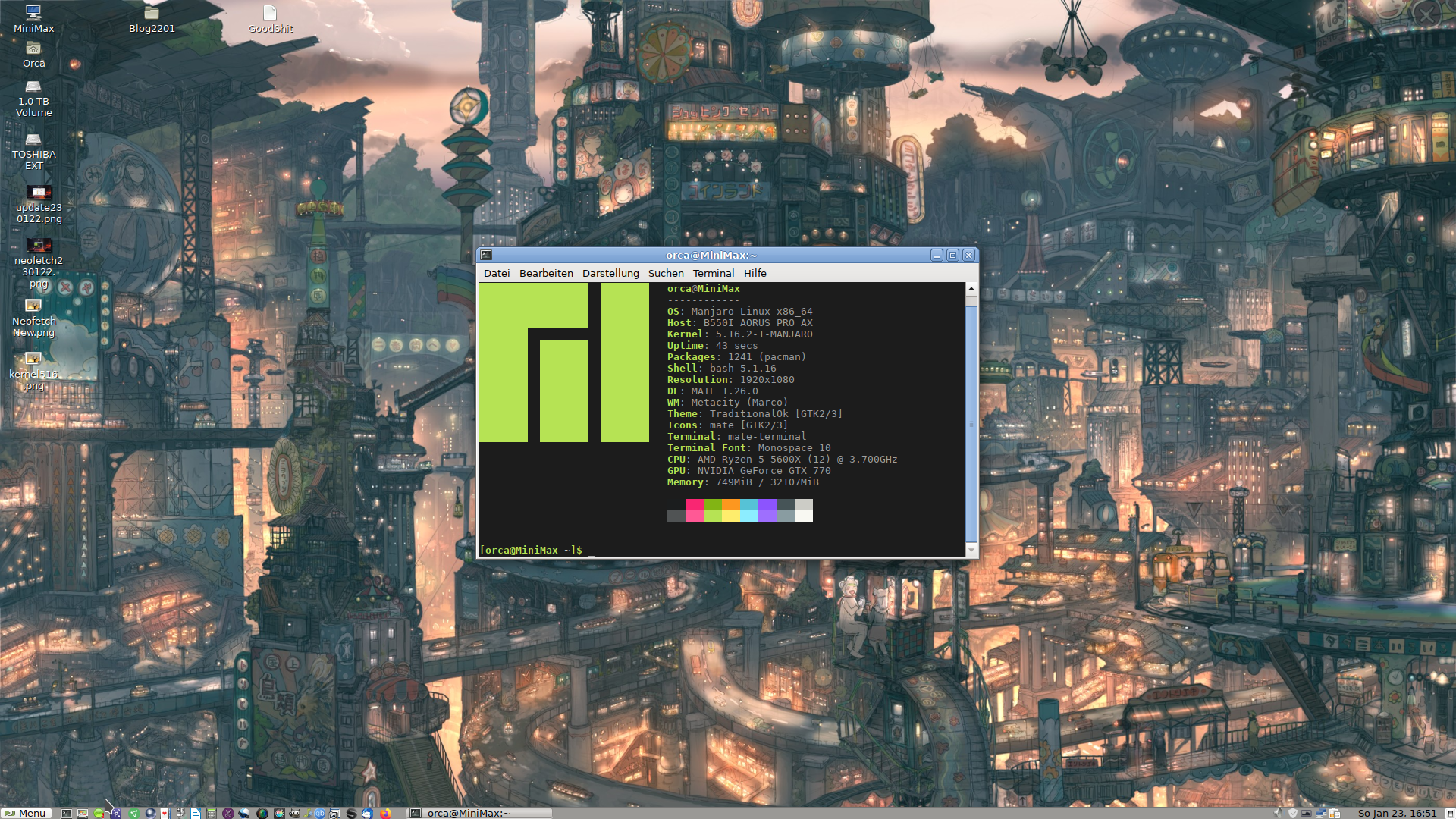Select orca@MiniMax taskbar window button
Screen dimensions: 1456x819
pos(480,813)
